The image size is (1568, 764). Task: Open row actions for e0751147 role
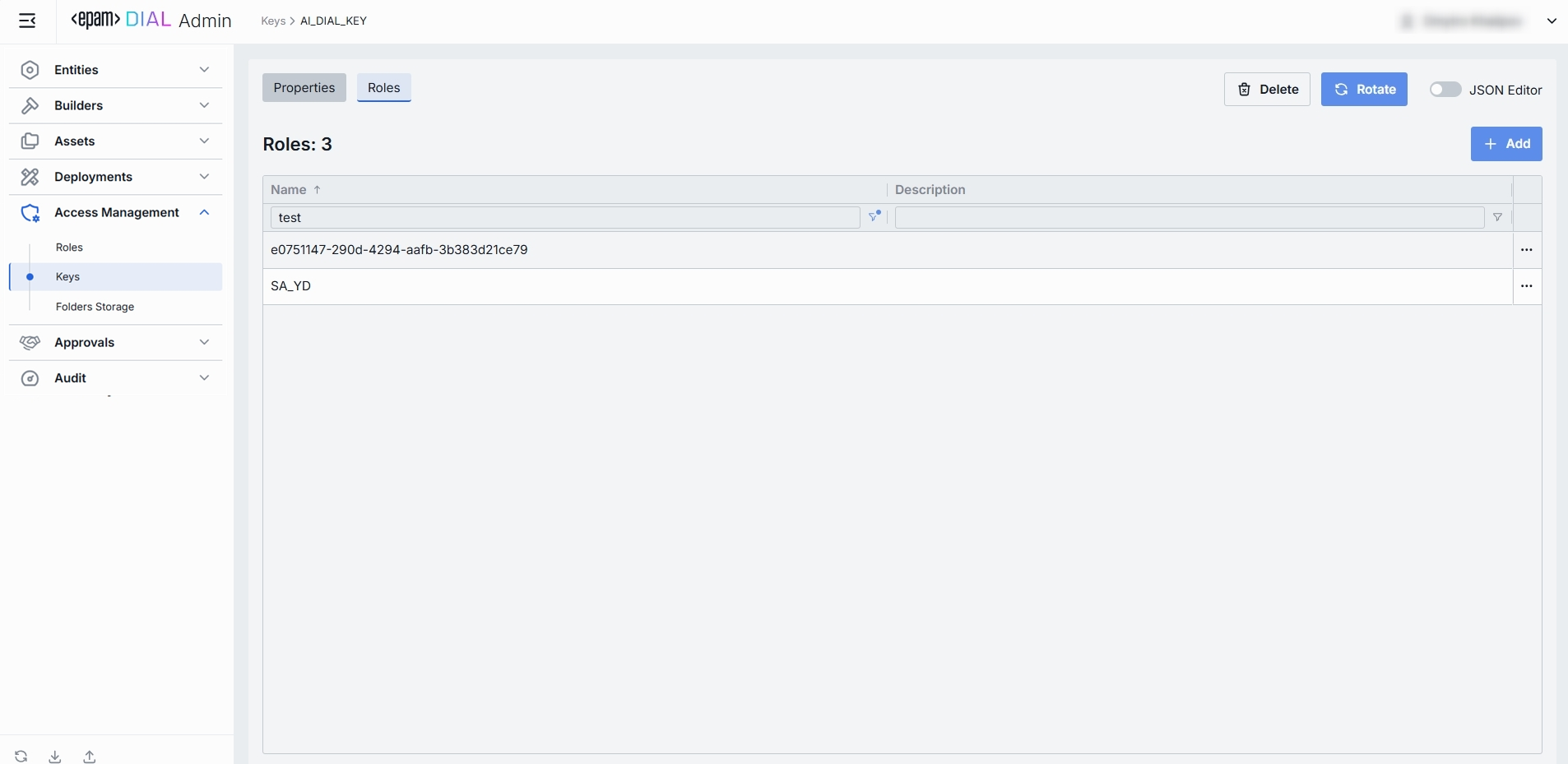click(1526, 250)
